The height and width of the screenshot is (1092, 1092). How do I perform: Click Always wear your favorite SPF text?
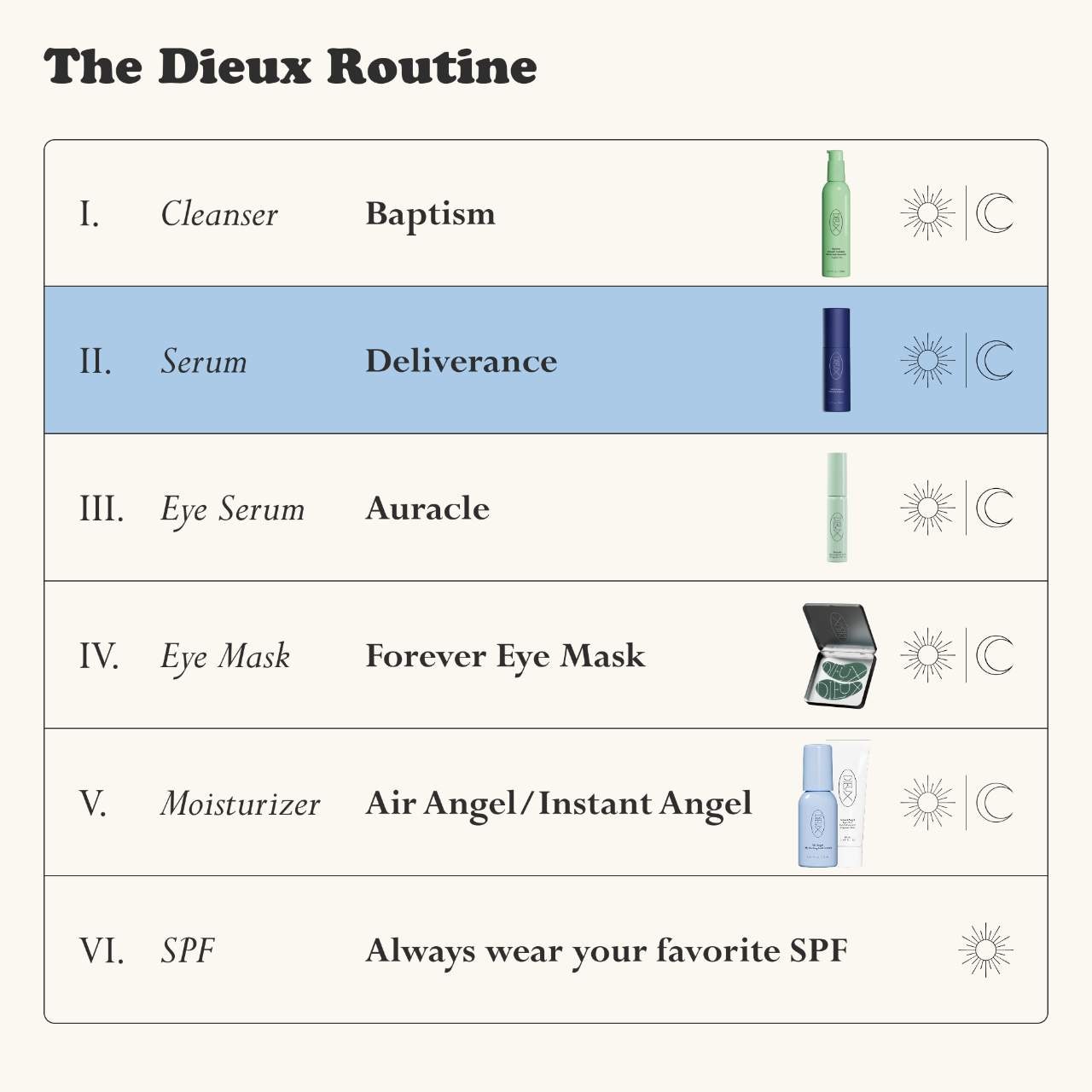(x=606, y=950)
